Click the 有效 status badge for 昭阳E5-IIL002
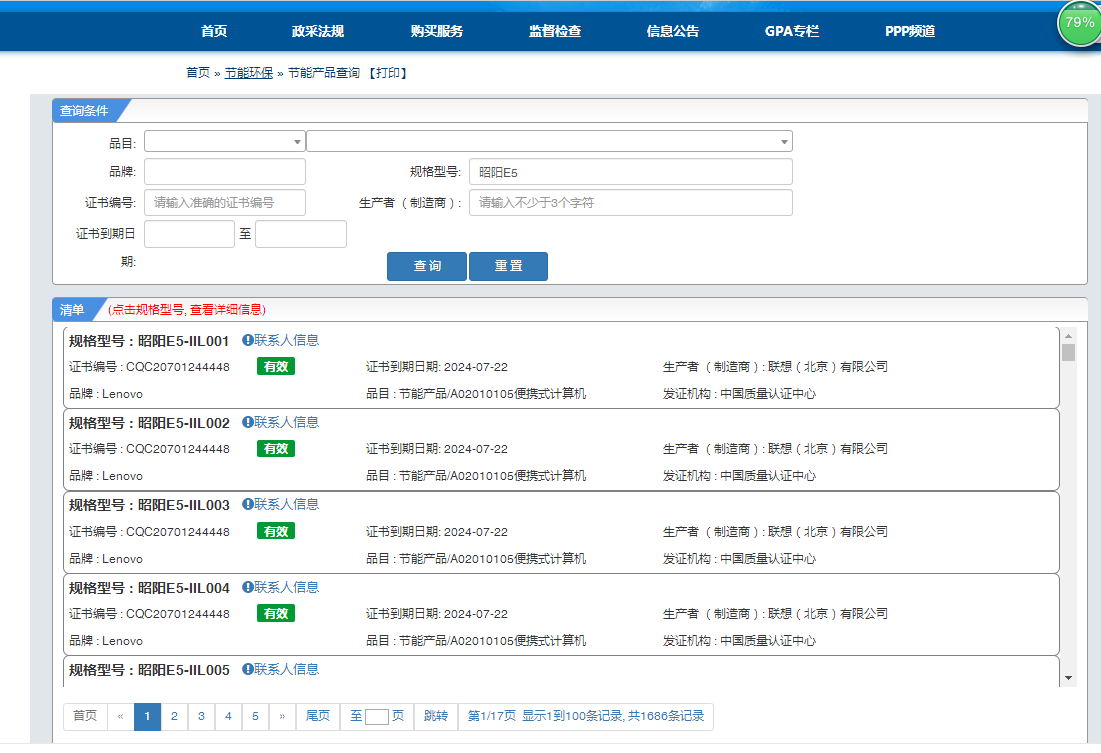This screenshot has width=1101, height=753. 276,449
